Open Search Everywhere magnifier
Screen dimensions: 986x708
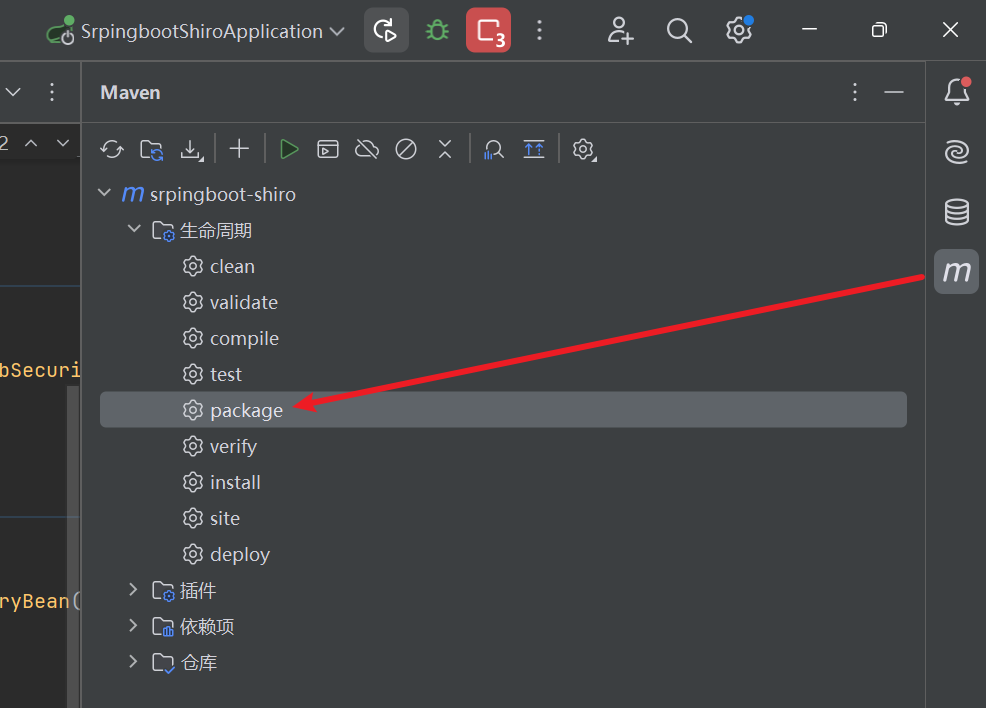(x=679, y=30)
